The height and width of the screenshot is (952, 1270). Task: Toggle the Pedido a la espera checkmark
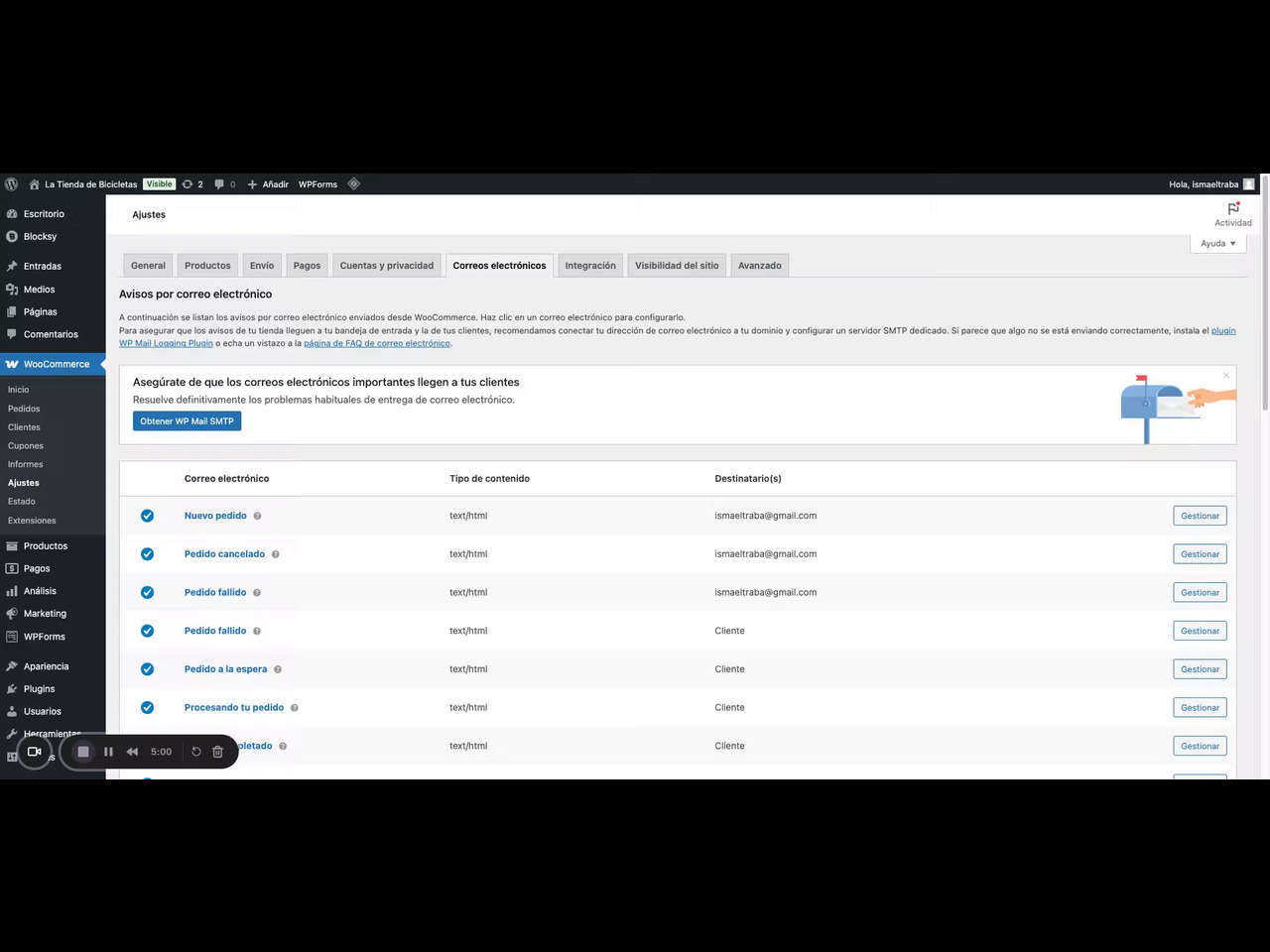pos(147,669)
